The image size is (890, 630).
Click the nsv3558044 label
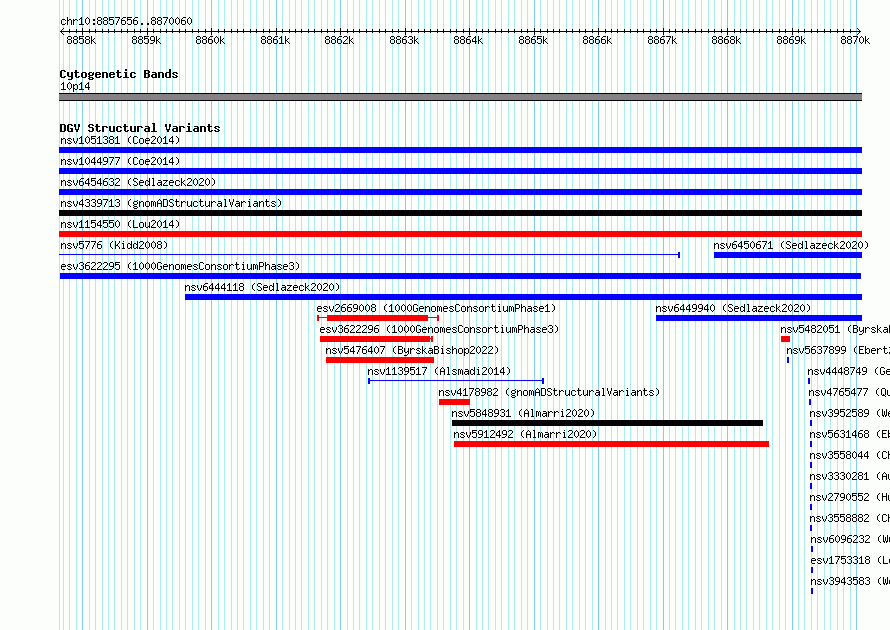tap(850, 455)
